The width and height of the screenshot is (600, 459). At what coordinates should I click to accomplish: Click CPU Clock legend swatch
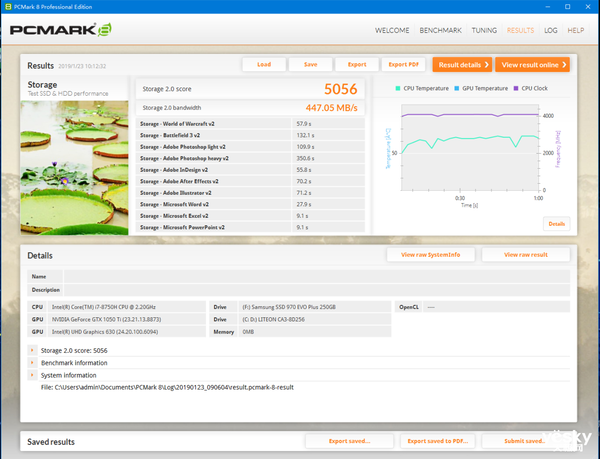(x=516, y=88)
